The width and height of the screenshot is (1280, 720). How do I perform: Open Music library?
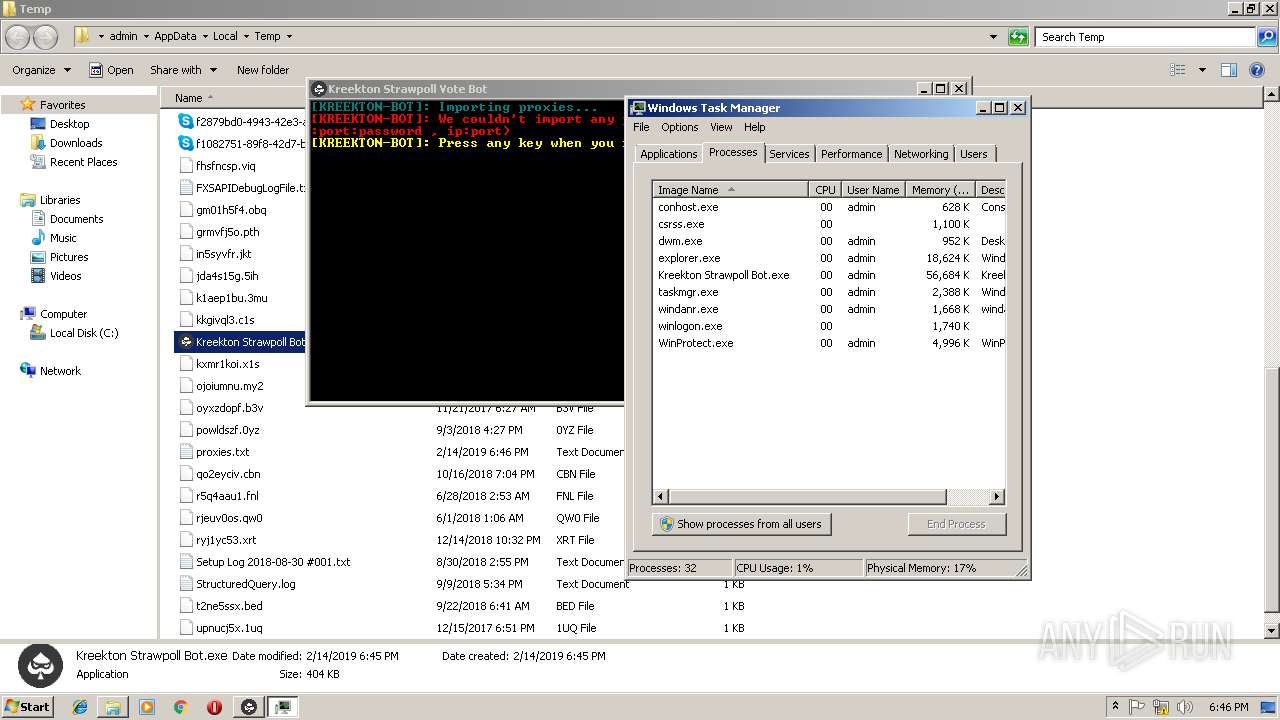pos(63,238)
